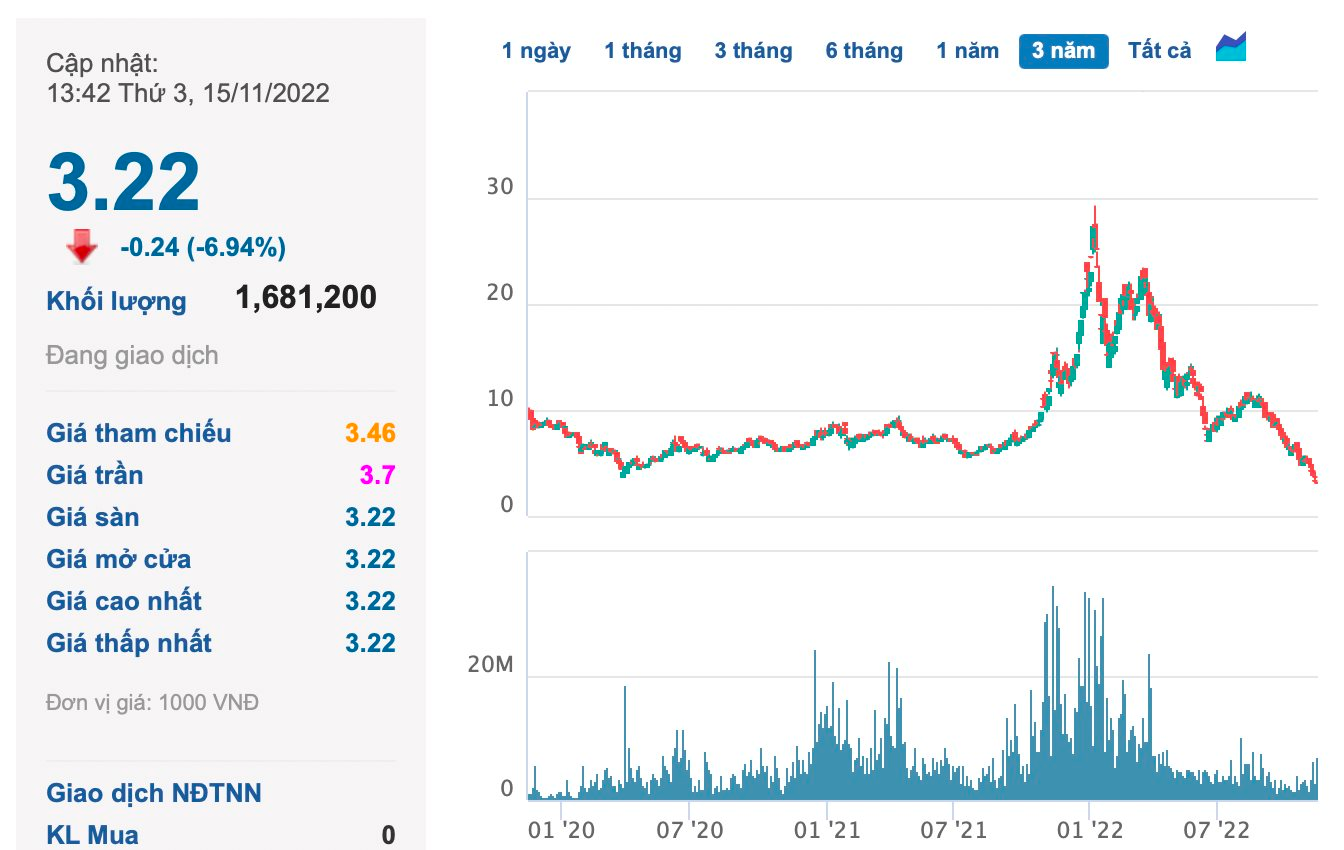Click the Giá sàn label
The image size is (1344, 850).
92,517
